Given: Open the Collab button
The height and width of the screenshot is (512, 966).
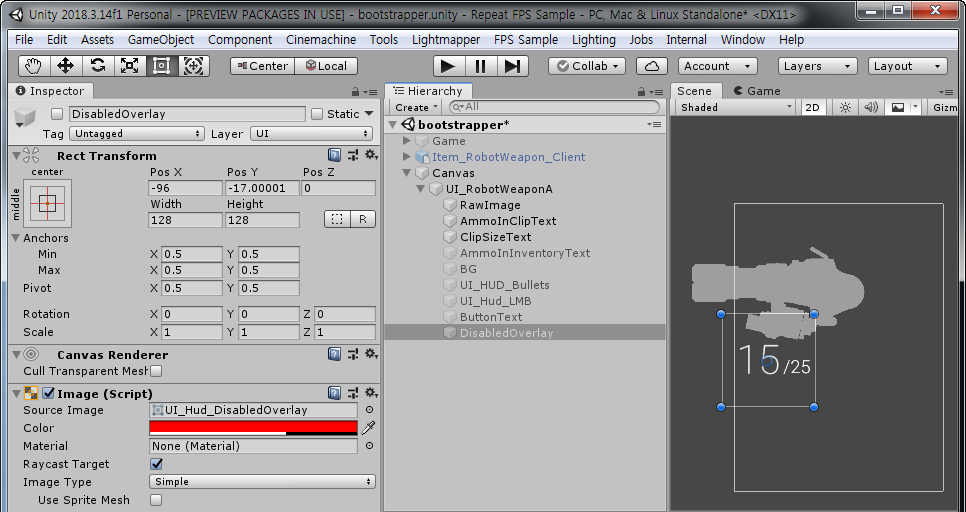Looking at the screenshot, I should [x=587, y=66].
